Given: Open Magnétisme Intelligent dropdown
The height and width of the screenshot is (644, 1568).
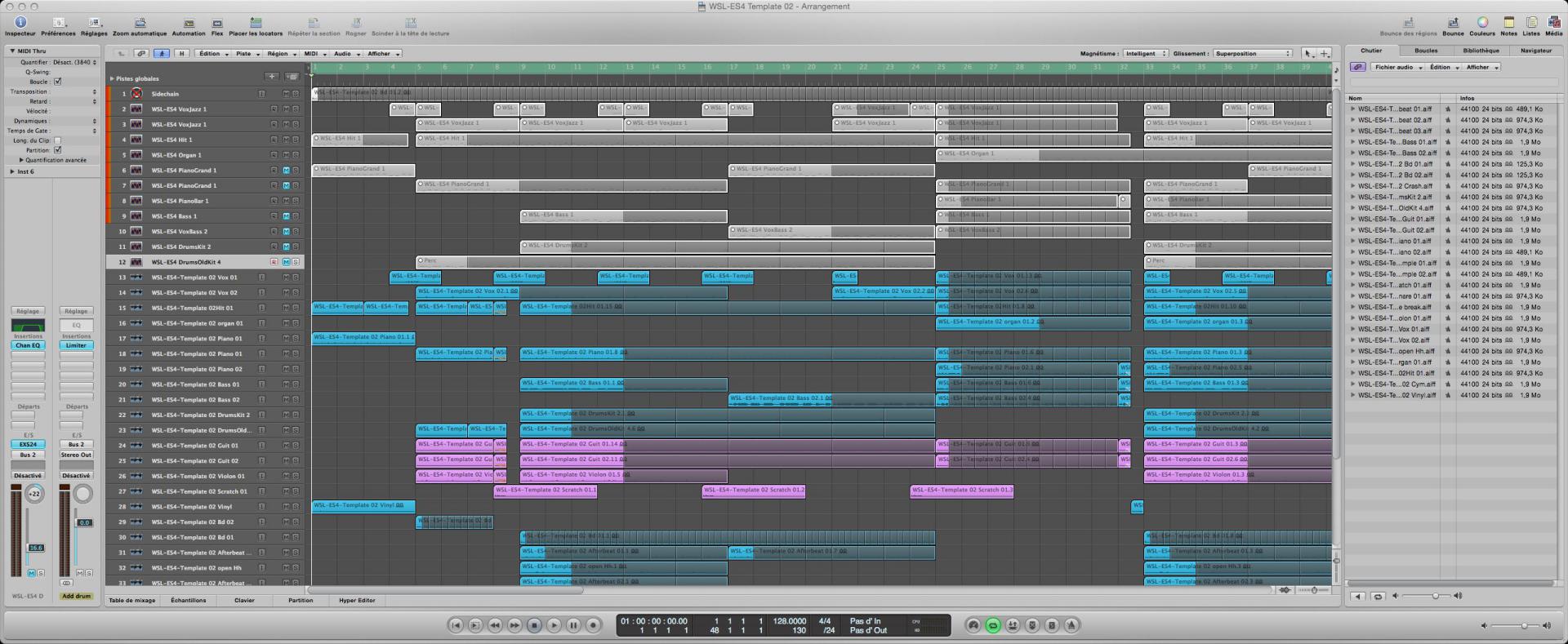Looking at the screenshot, I should 1145,54.
